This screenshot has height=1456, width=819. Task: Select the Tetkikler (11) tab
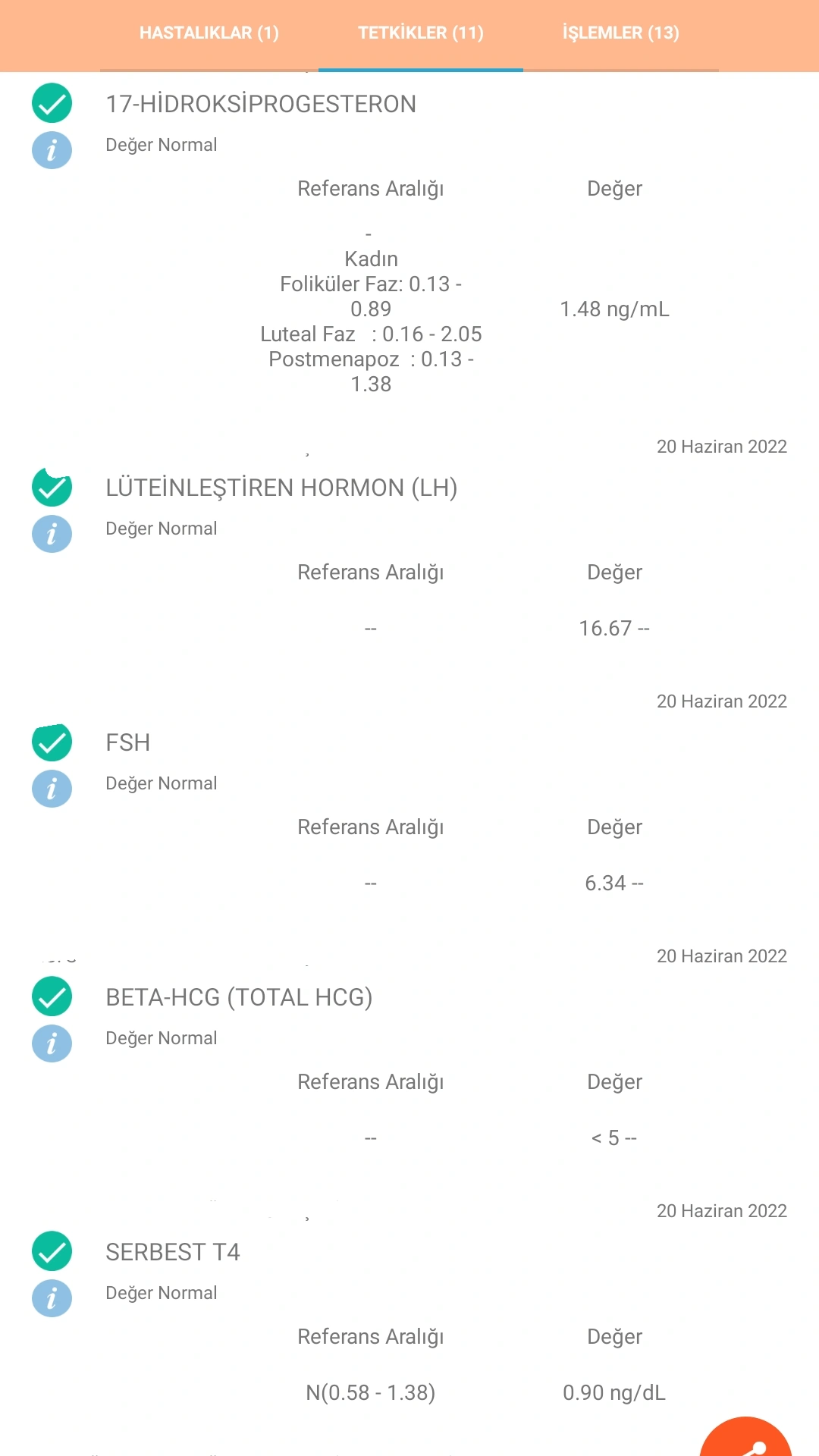[421, 33]
